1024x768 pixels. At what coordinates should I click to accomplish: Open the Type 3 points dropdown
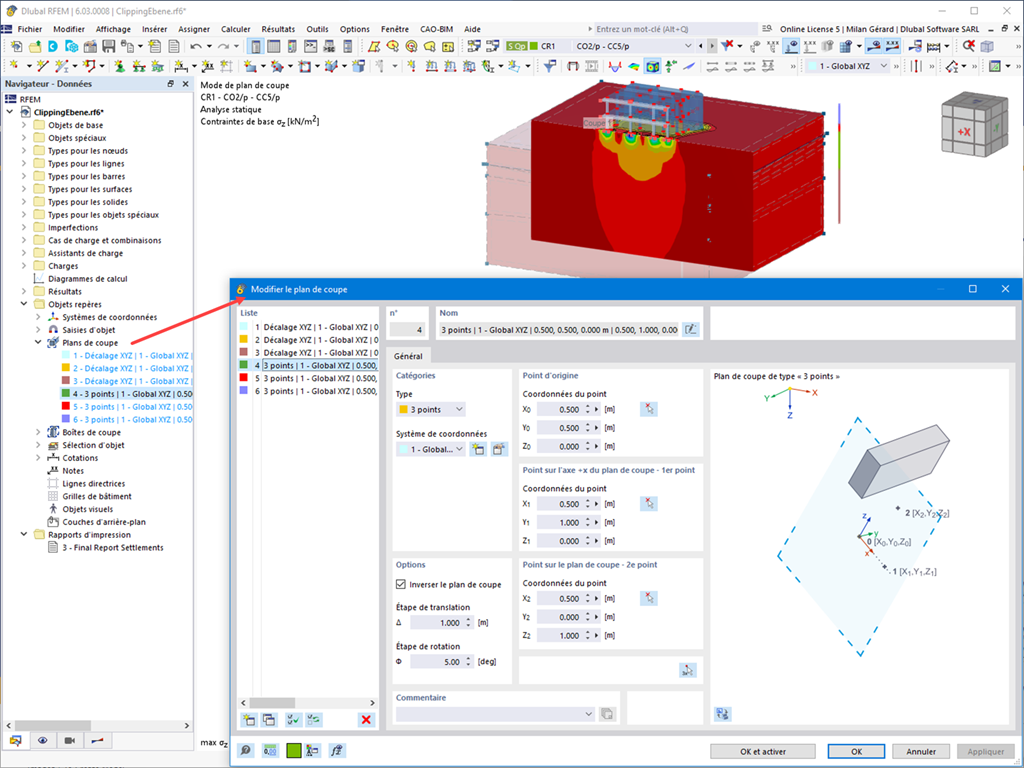coord(430,409)
